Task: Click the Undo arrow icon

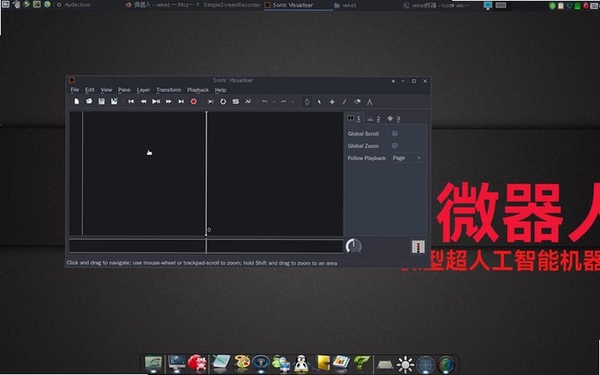Action: click(264, 101)
